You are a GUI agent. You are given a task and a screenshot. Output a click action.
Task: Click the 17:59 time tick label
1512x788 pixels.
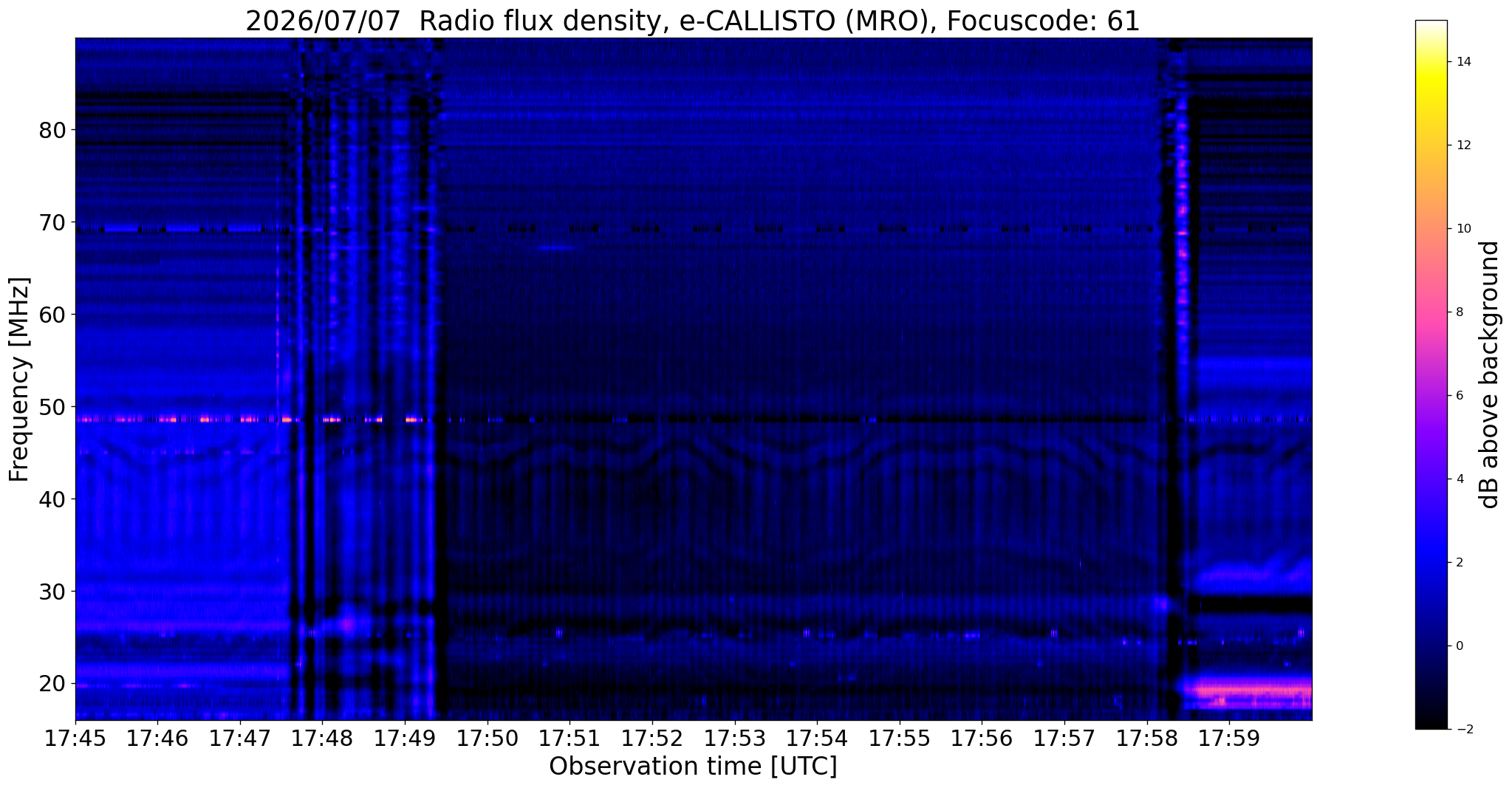click(1230, 739)
